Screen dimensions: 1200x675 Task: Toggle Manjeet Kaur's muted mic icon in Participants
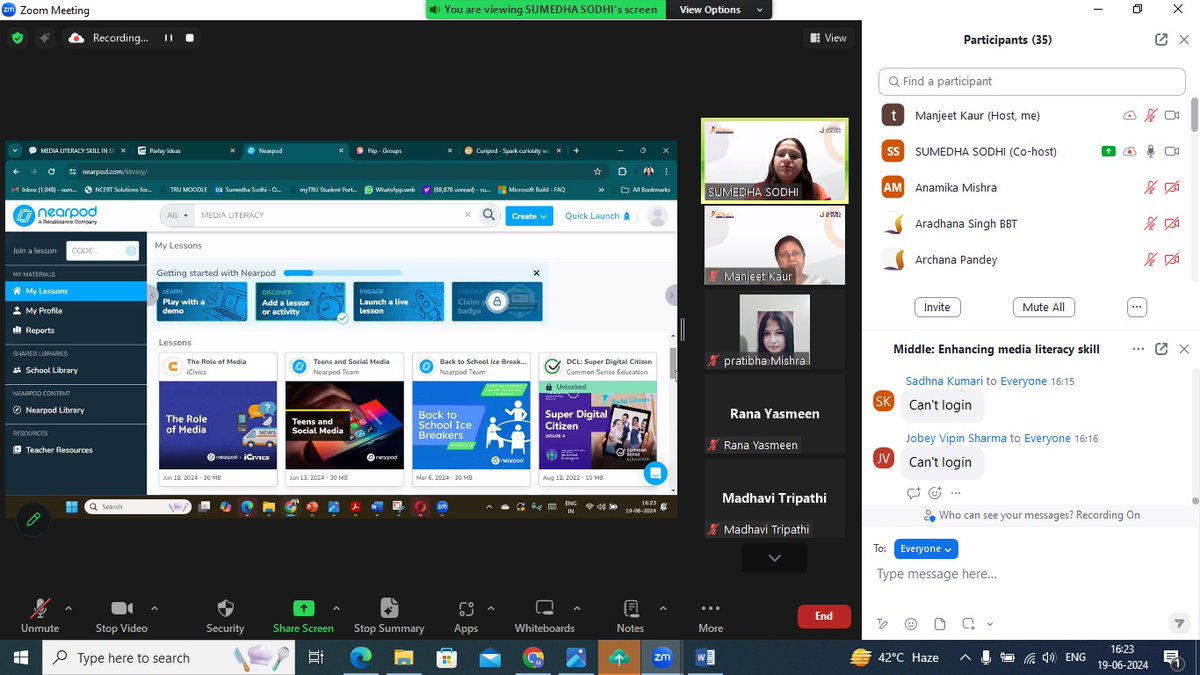pyautogui.click(x=1151, y=116)
